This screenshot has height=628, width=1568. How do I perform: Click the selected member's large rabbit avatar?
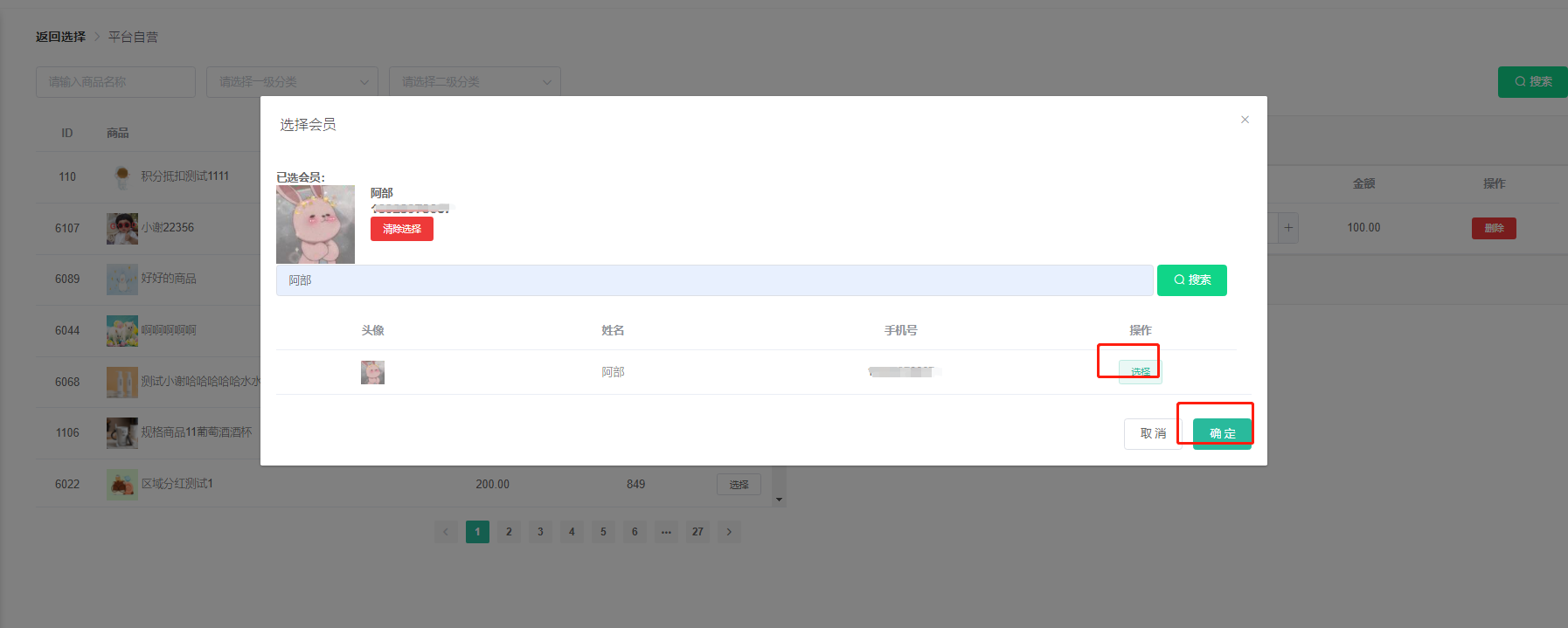point(316,224)
